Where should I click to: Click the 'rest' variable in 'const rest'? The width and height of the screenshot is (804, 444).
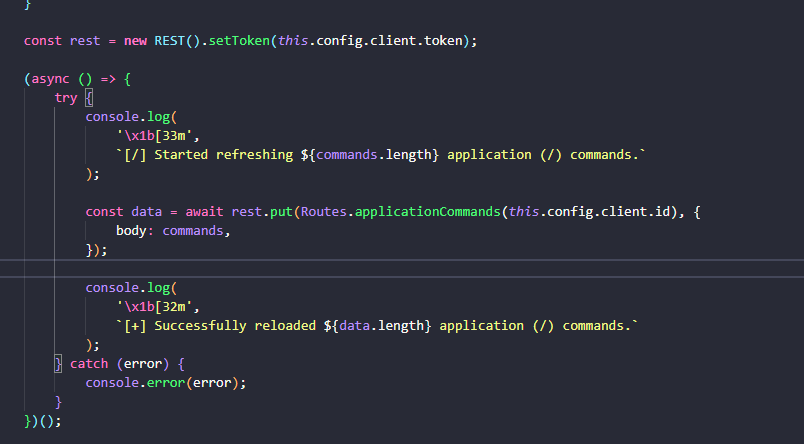point(85,41)
